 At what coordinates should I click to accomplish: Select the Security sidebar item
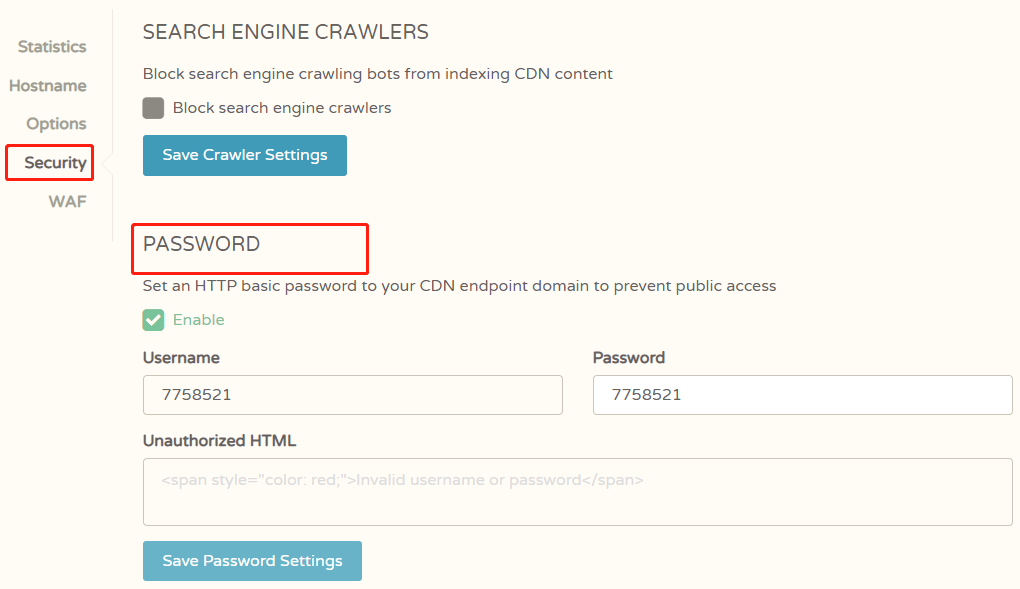tap(55, 163)
